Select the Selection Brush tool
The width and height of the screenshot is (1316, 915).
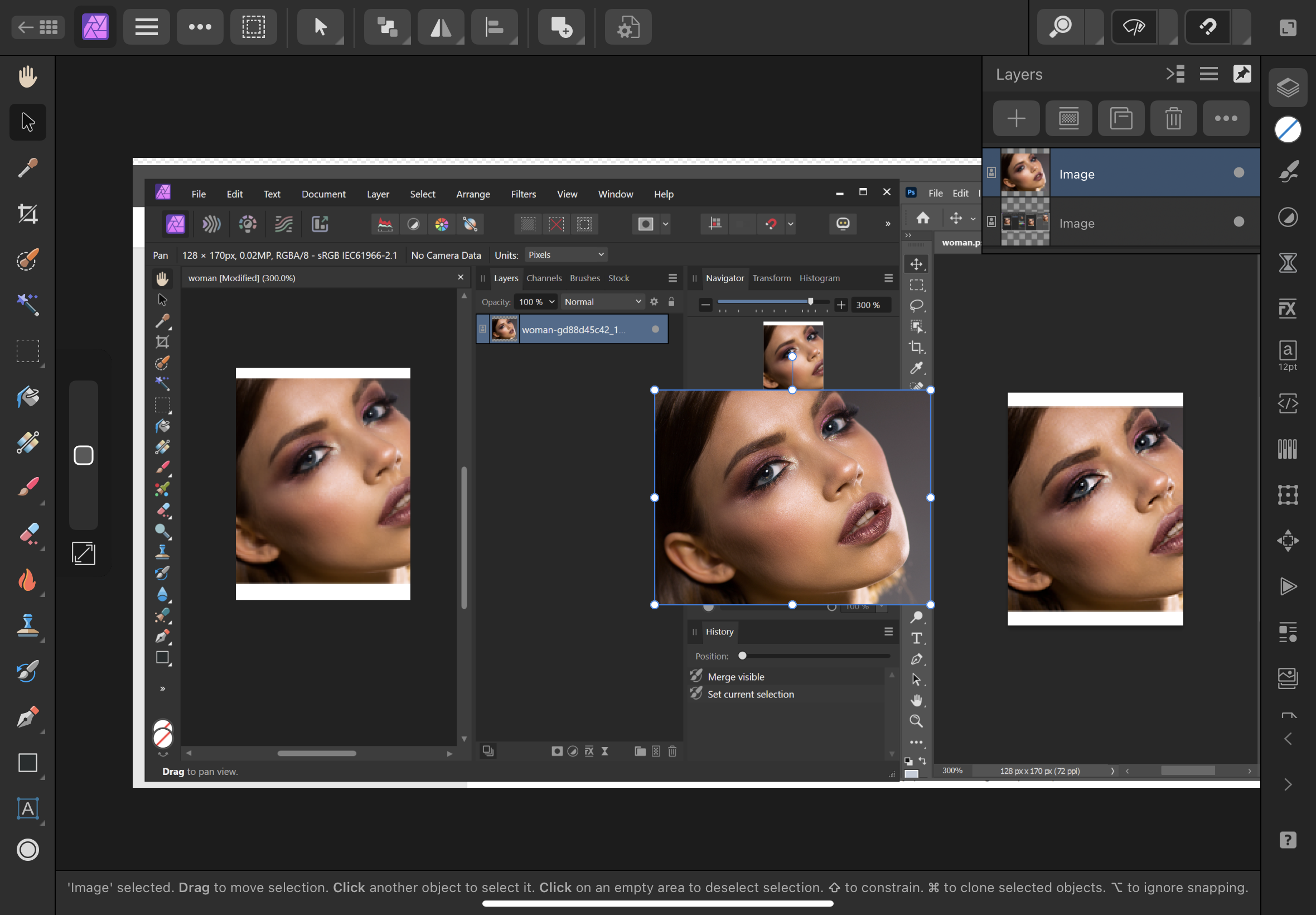click(27, 259)
